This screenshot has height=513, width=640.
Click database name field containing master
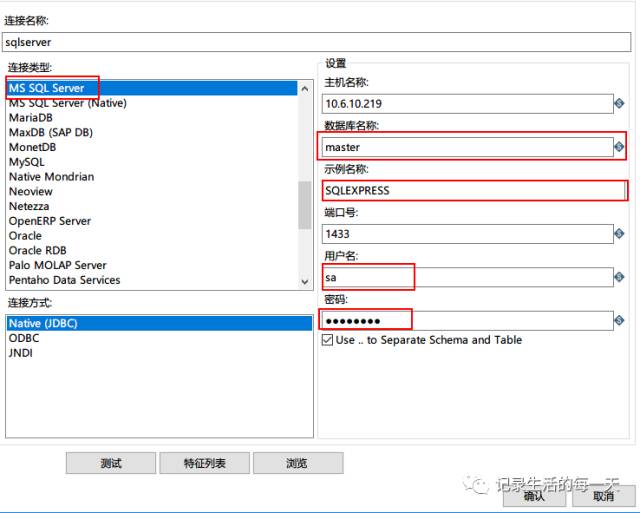coord(468,147)
